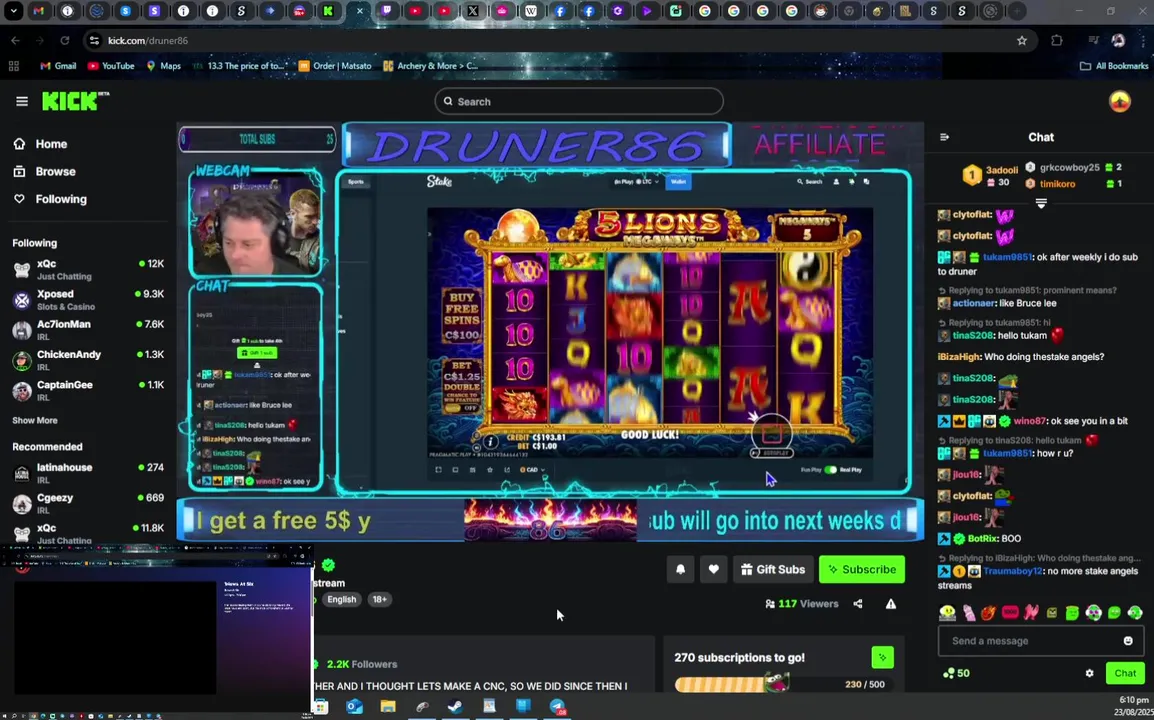Click the share icon beside Viewers
Image resolution: width=1154 pixels, height=720 pixels.
[x=857, y=604]
